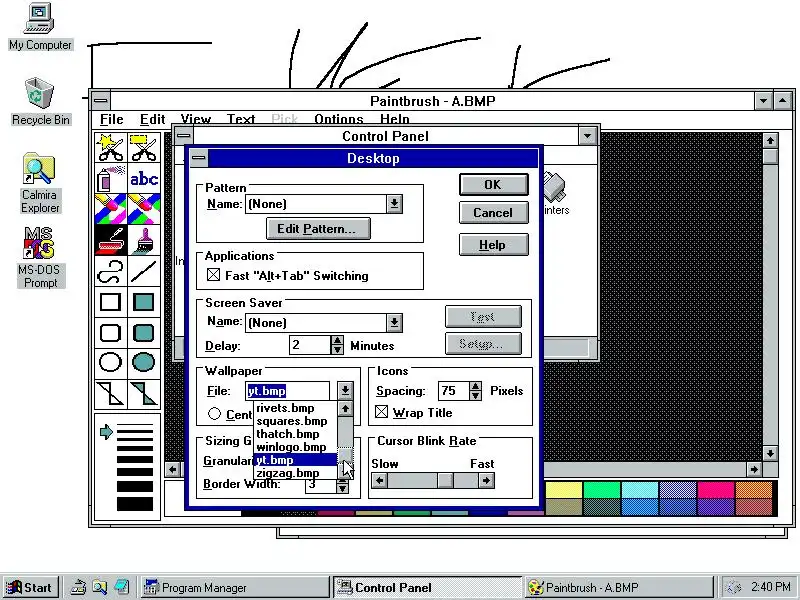Open the Recycle Bin desktop icon

pos(40,101)
